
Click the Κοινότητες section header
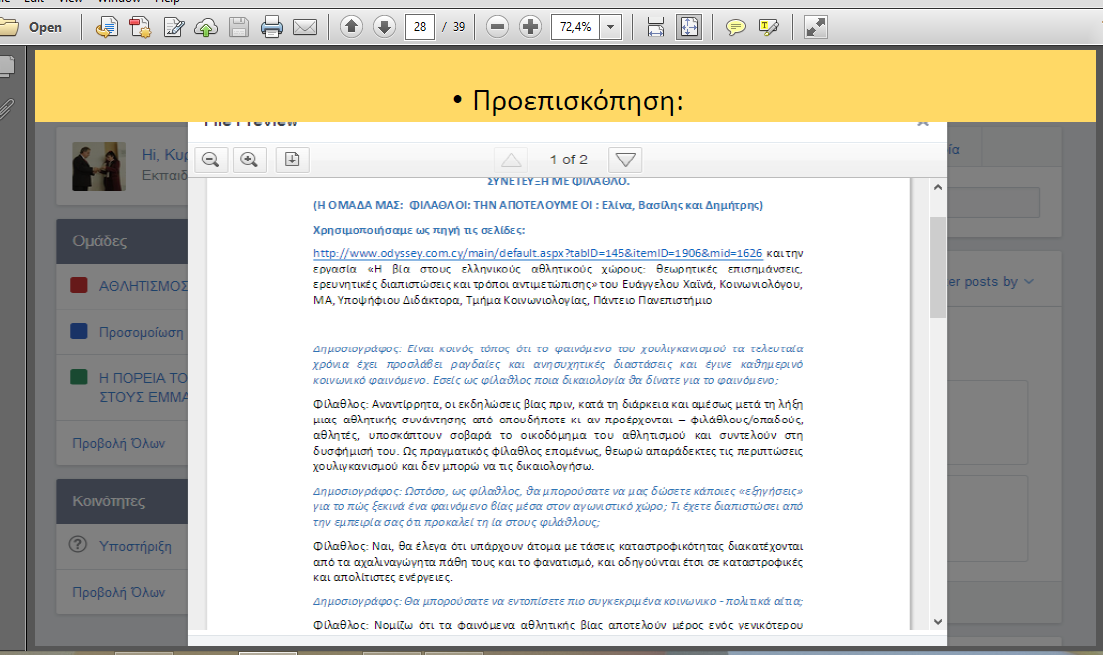tap(122, 502)
